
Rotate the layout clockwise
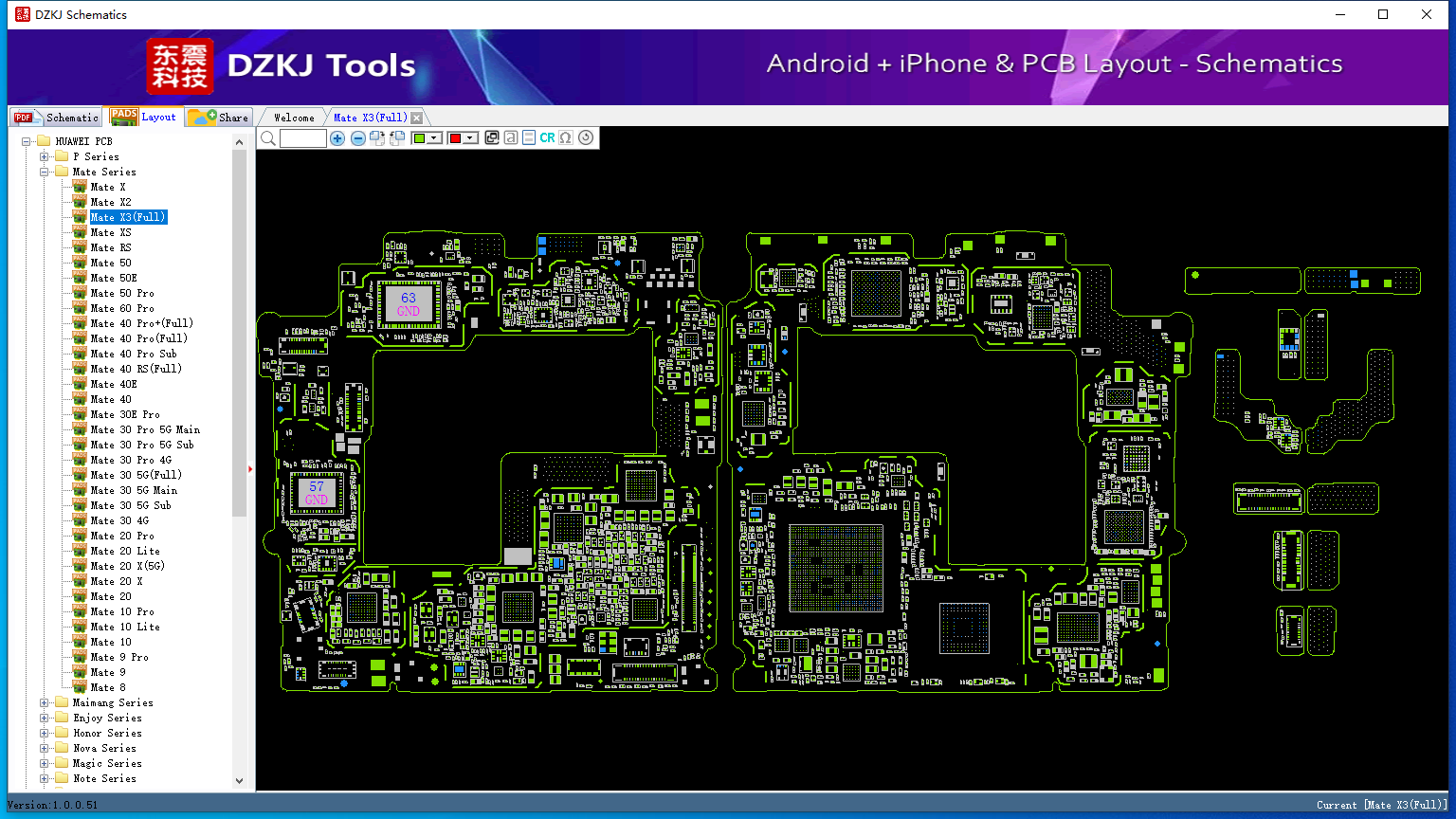click(x=377, y=138)
